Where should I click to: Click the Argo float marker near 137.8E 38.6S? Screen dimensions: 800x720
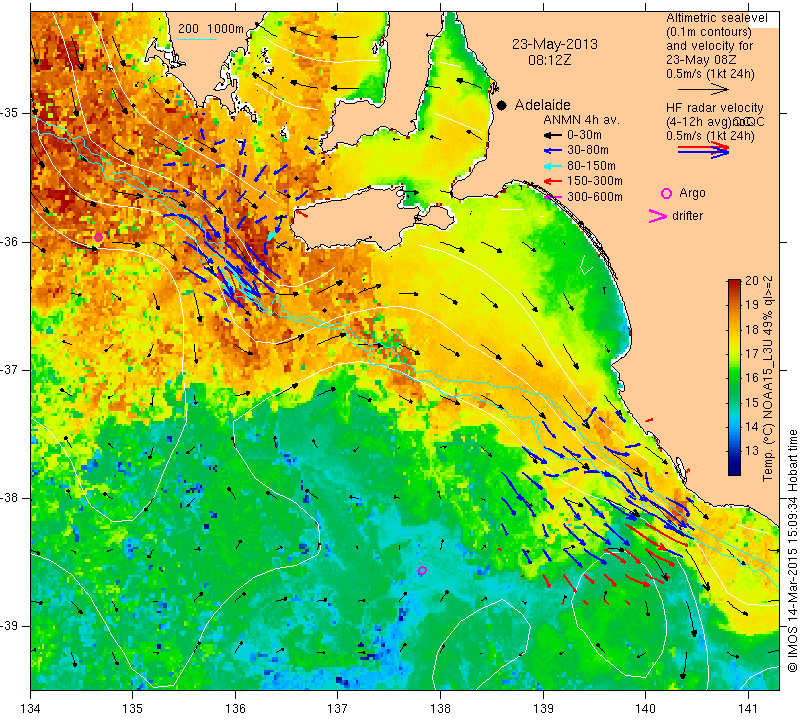click(x=422, y=570)
